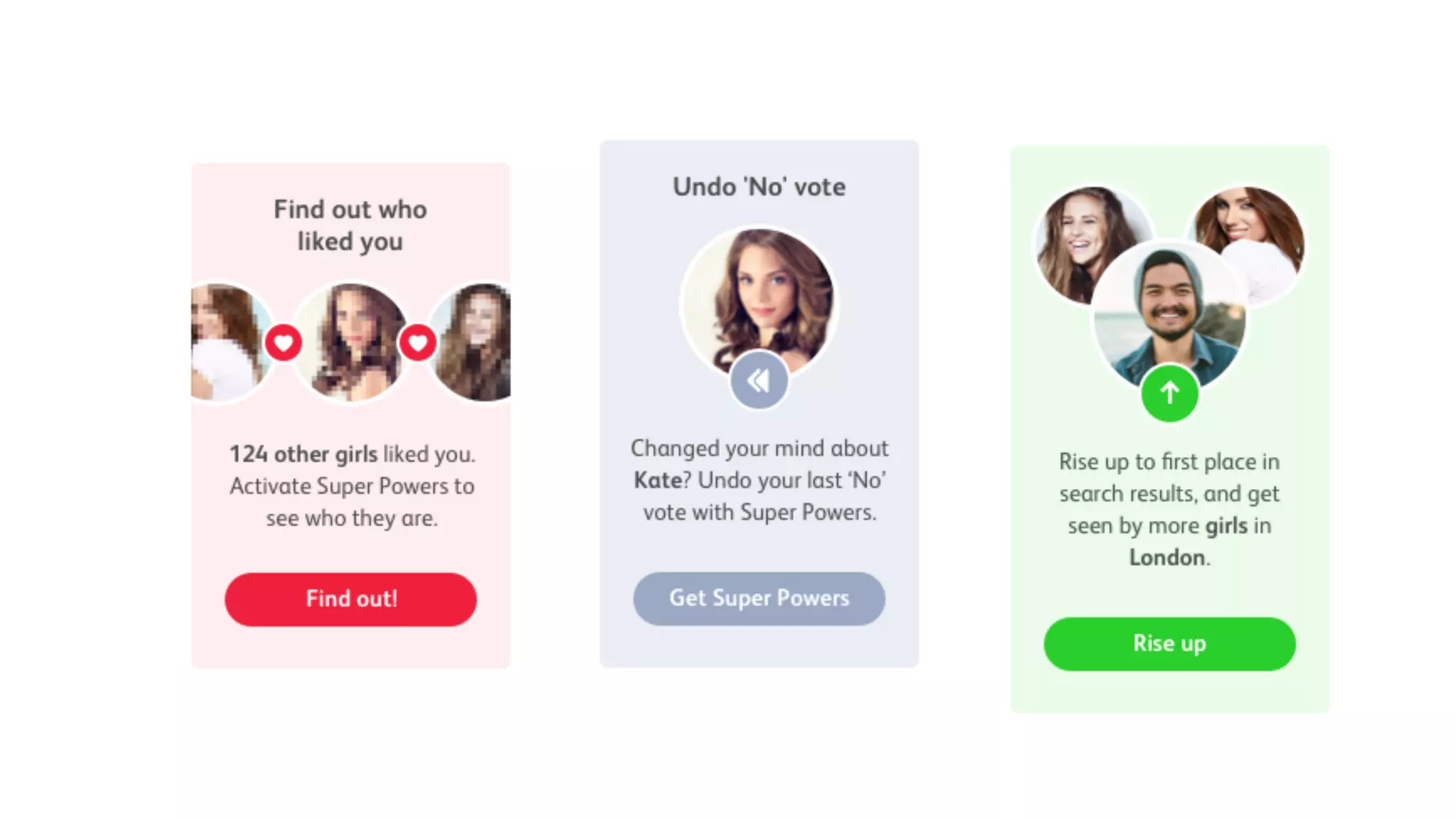The image size is (1456, 819).
Task: Click the bold name 'Kate' in description
Action: [x=658, y=481]
